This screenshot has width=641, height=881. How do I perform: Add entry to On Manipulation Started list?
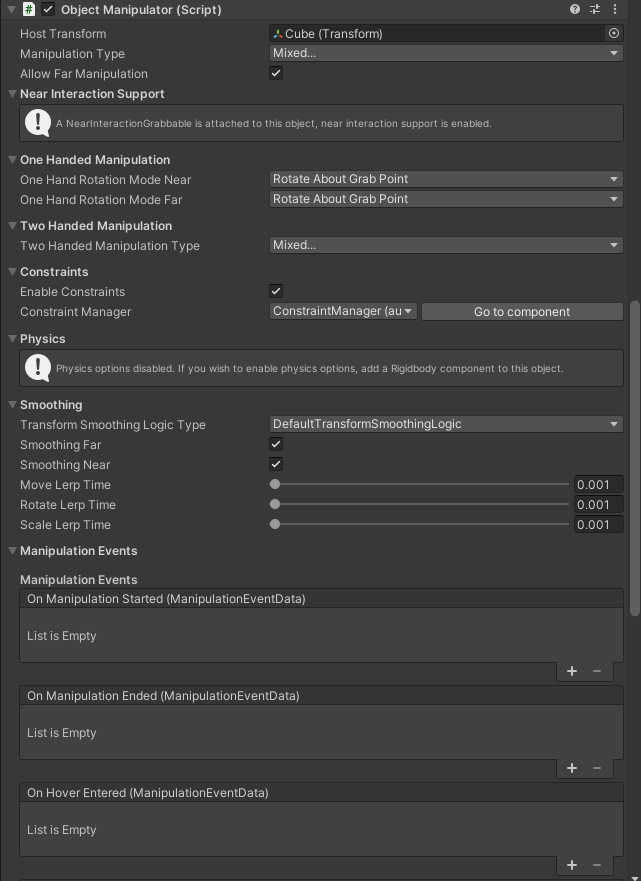[571, 671]
